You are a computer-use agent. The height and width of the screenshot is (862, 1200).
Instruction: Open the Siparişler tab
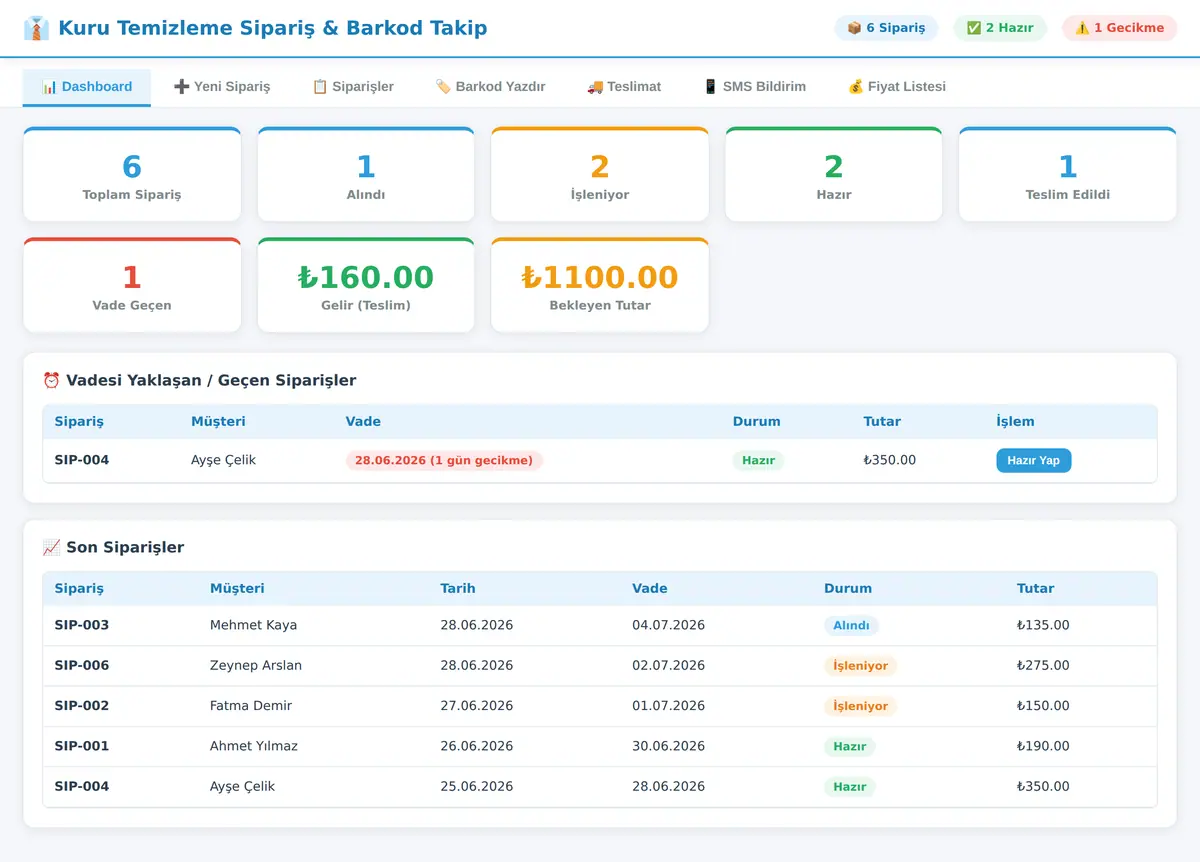352,87
